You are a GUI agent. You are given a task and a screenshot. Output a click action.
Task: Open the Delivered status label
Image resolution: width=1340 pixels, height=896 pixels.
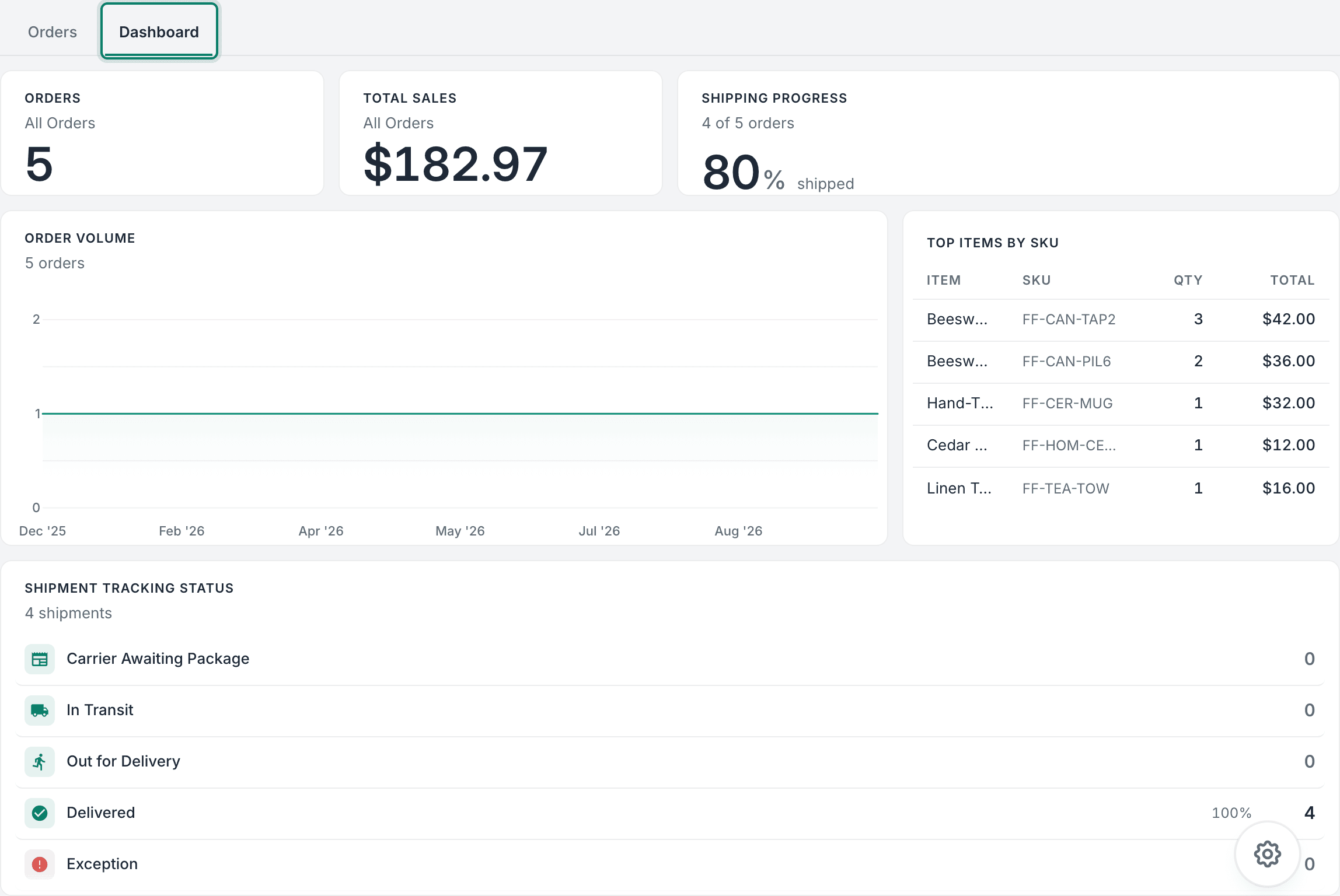pos(101,813)
